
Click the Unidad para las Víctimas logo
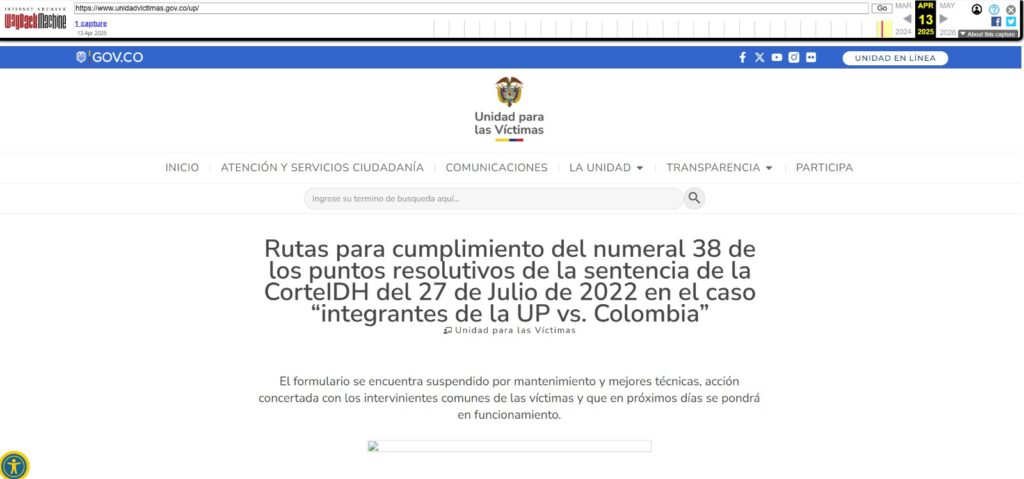[509, 109]
